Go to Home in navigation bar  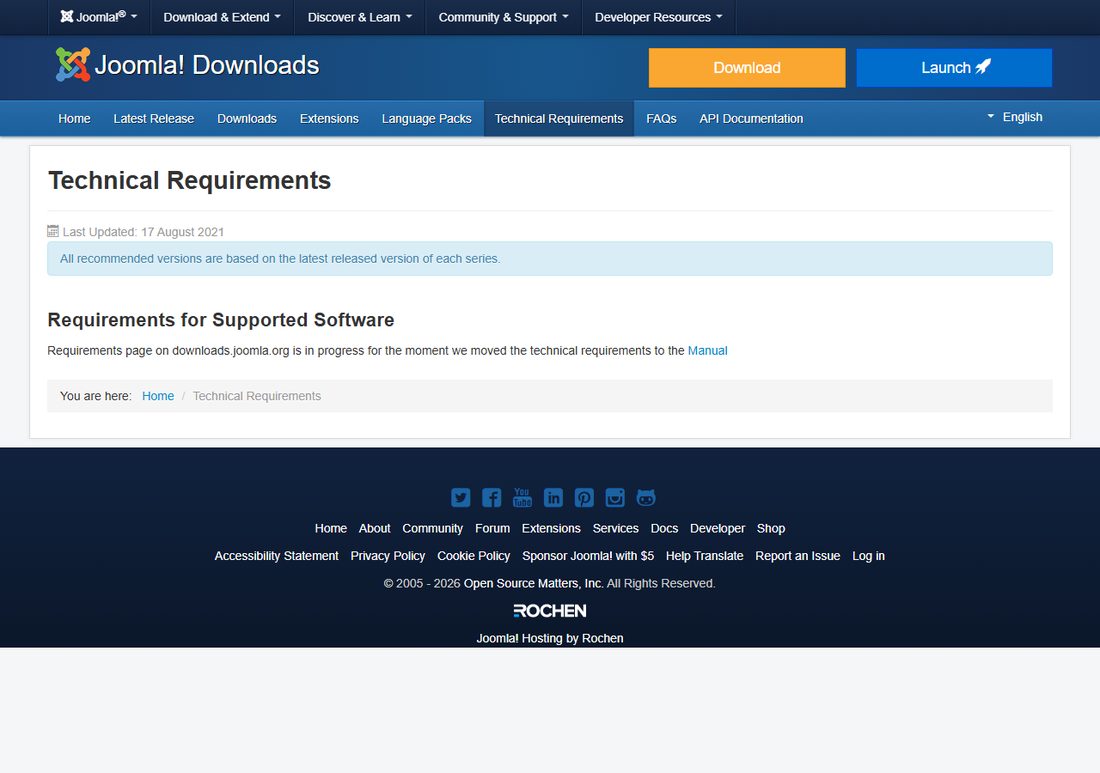[74, 119]
